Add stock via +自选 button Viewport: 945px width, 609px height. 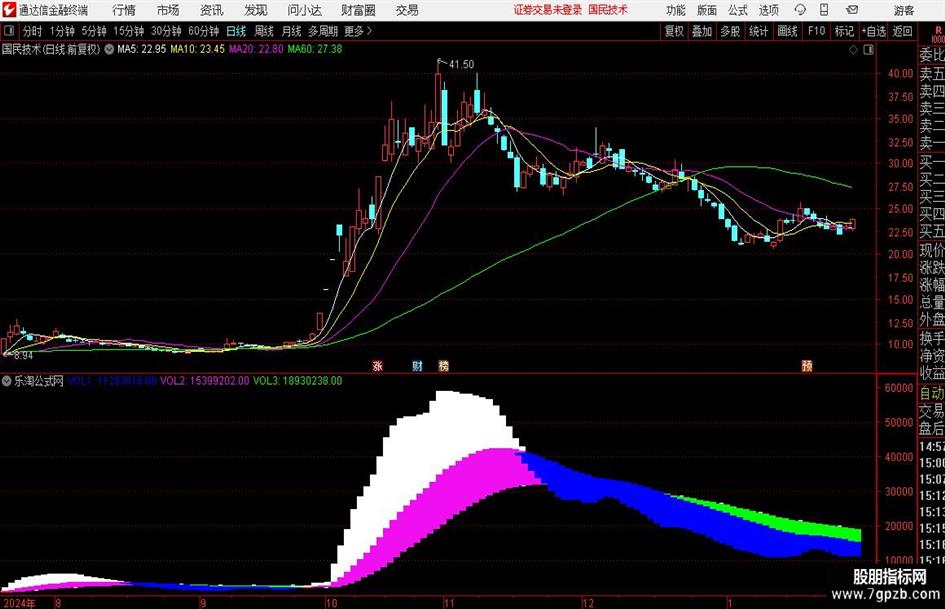click(873, 31)
